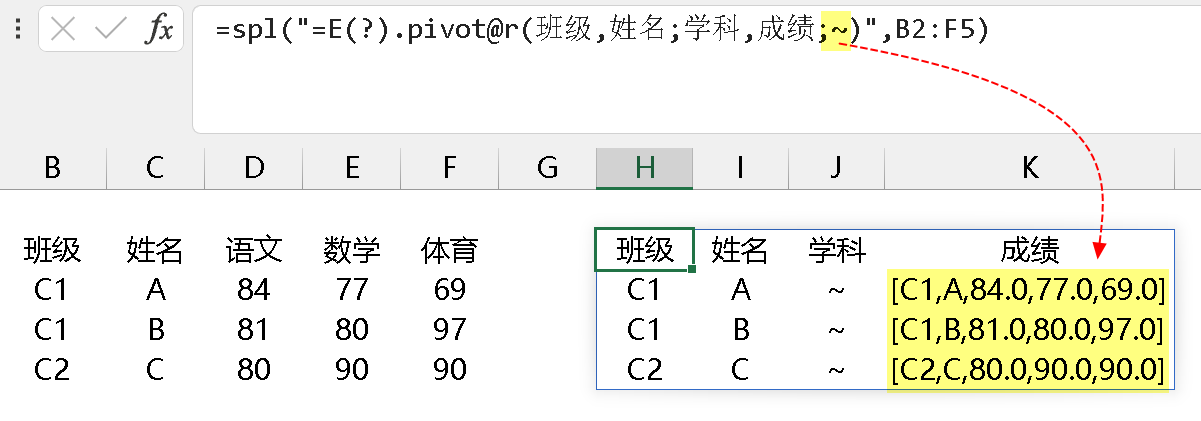1201x421 pixels.
Task: Select column E header
Action: [351, 168]
